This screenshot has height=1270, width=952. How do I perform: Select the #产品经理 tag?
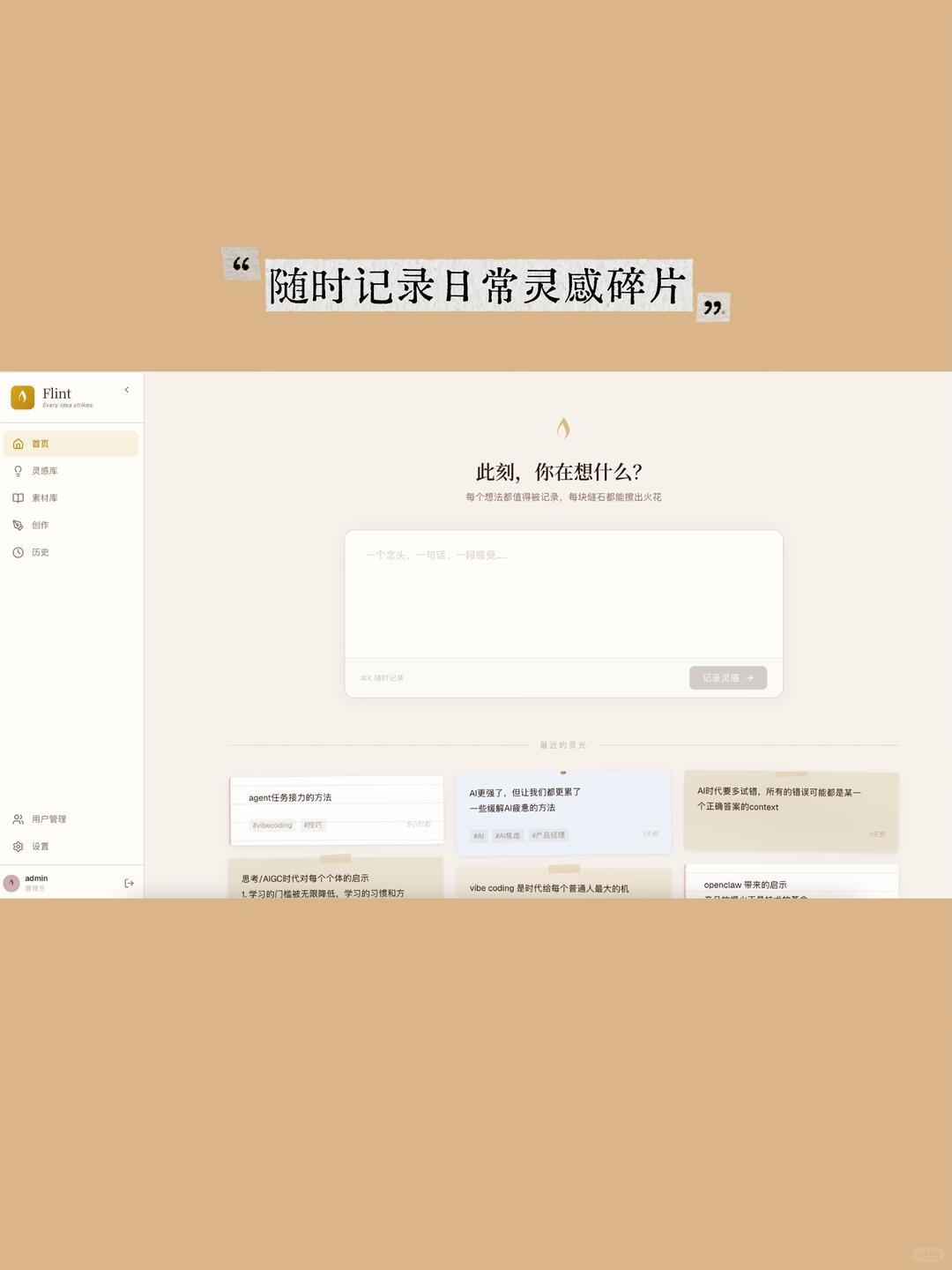pyautogui.click(x=548, y=835)
